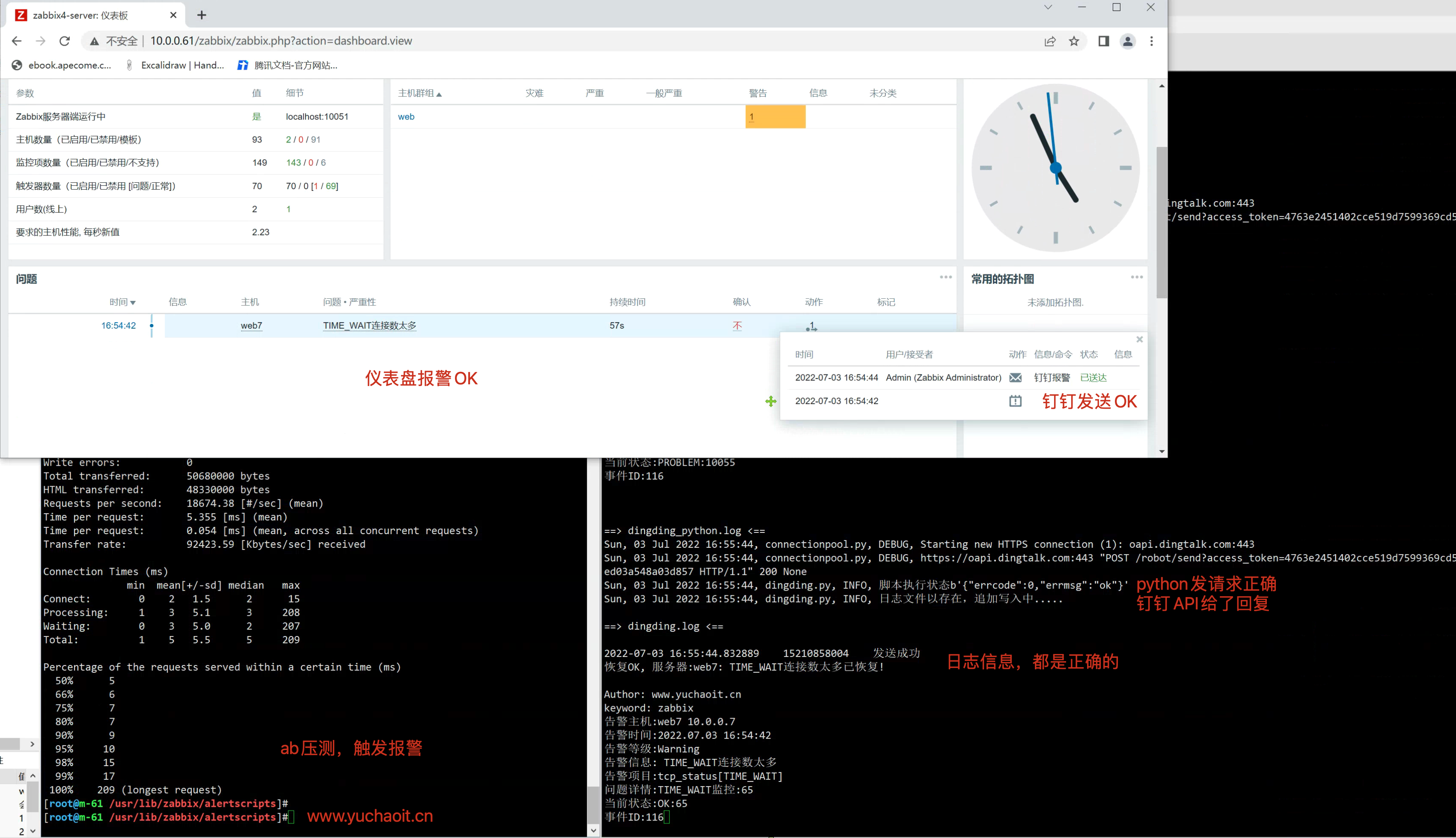This screenshot has width=1456, height=838.
Task: Open the Problems widget three-dot menu
Action: tap(945, 277)
